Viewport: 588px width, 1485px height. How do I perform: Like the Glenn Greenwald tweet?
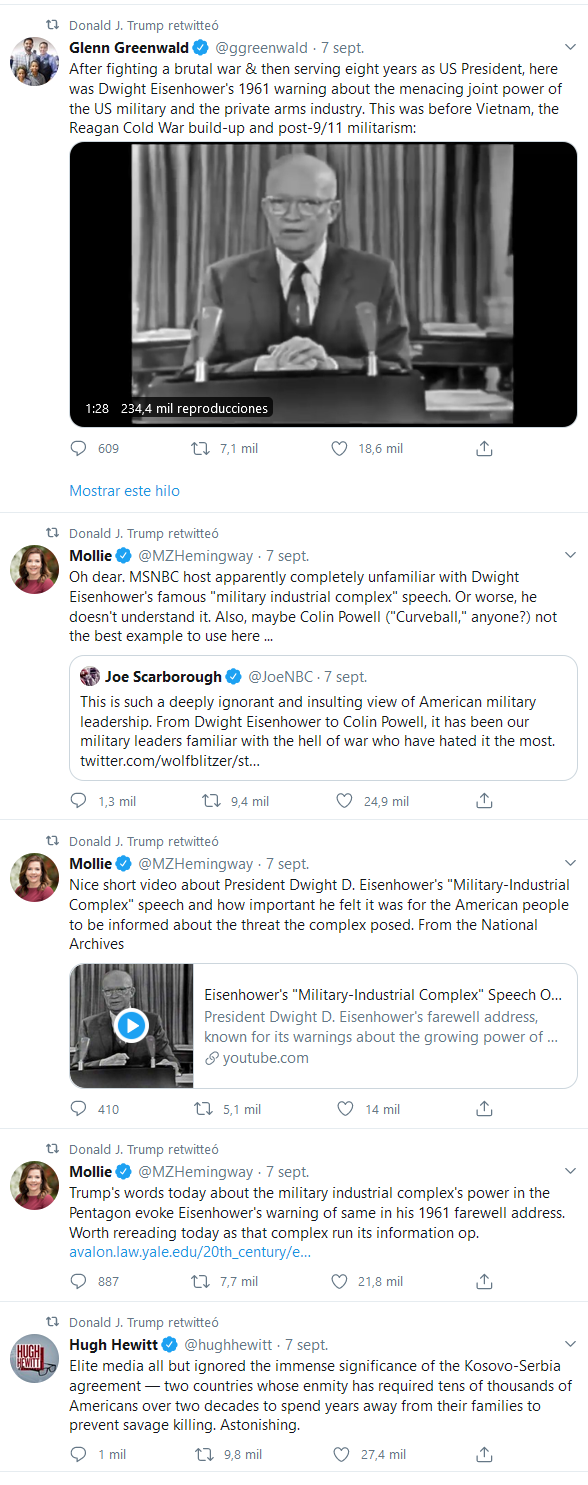340,449
